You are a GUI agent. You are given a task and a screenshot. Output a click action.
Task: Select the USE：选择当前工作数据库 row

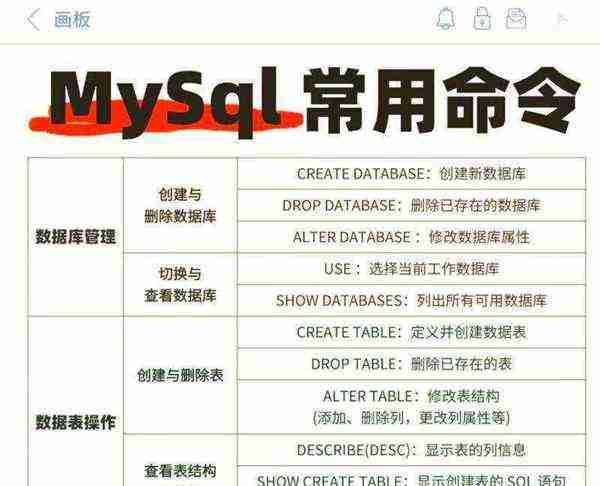tap(411, 269)
